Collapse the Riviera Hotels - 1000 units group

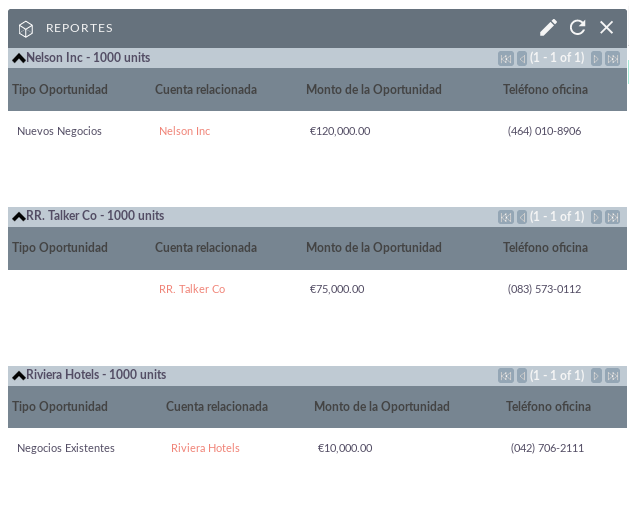(x=18, y=375)
